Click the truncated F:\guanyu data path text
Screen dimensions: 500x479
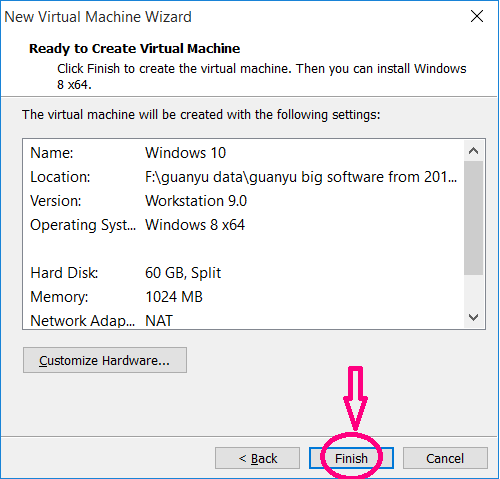301,177
